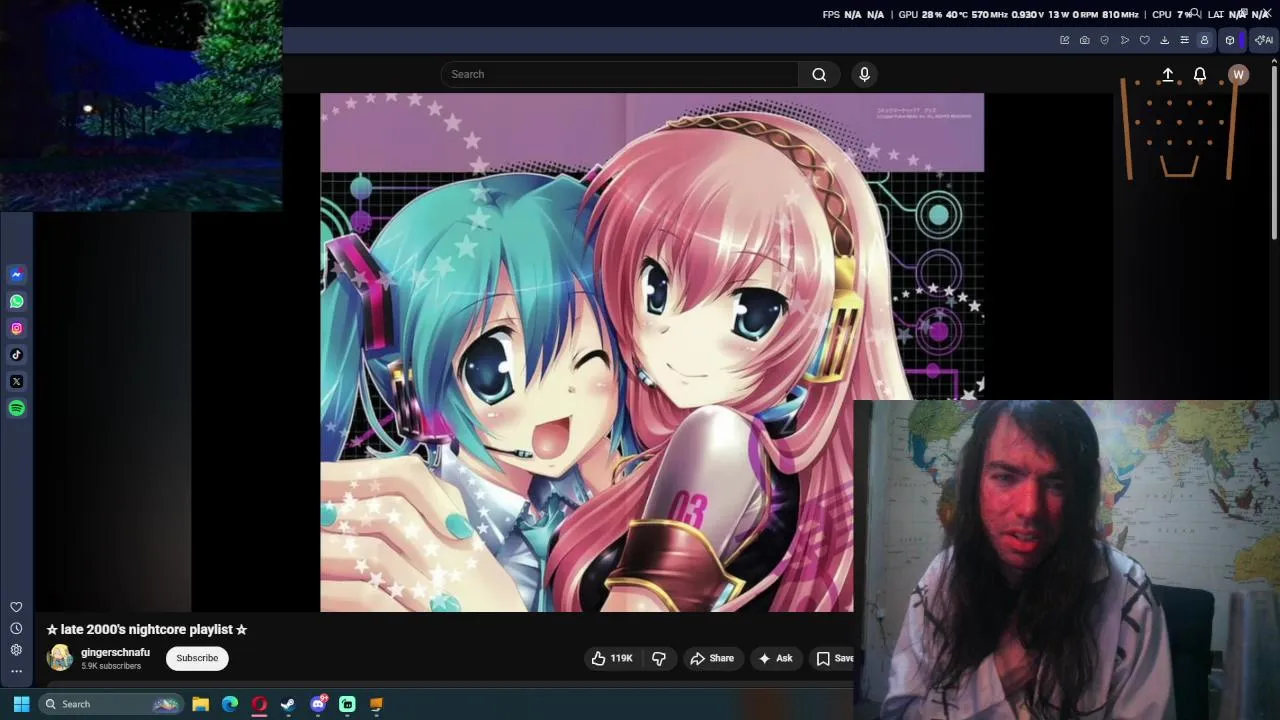Click the gingerschnafu channel avatar
Viewport: 1280px width, 720px height.
pos(60,658)
